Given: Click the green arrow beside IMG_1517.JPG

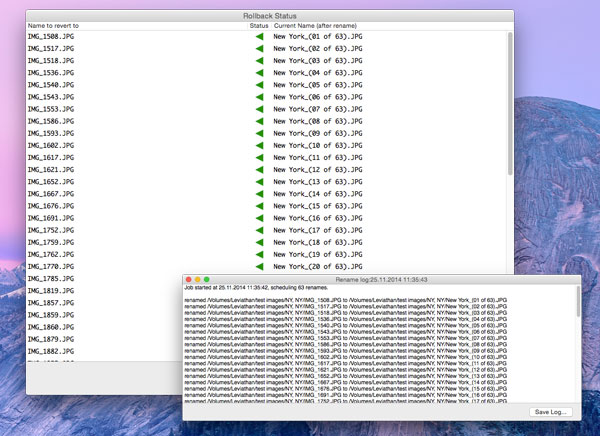Looking at the screenshot, I should (259, 49).
